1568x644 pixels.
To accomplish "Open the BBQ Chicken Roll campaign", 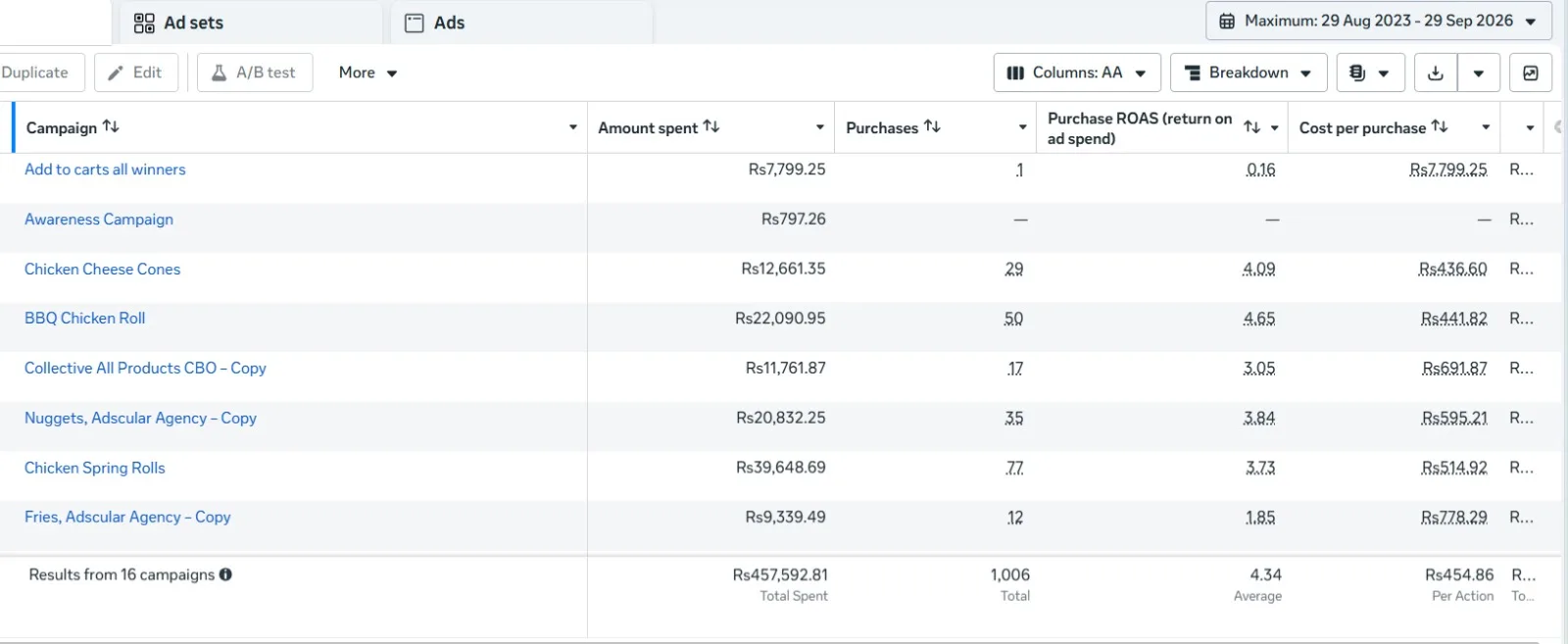I will point(85,319).
